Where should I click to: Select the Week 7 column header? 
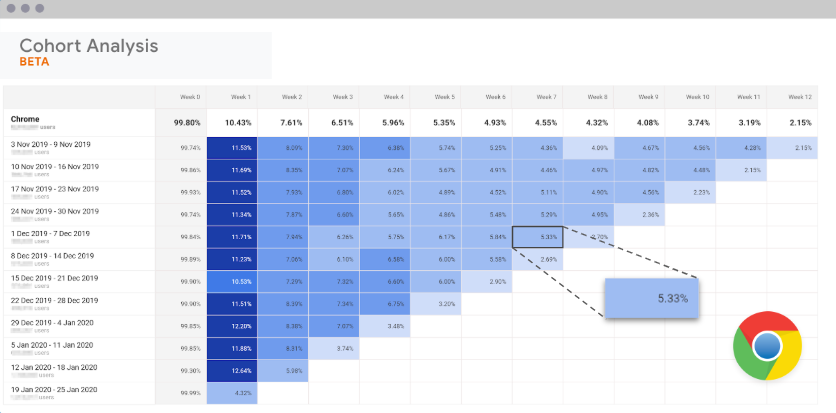point(546,97)
